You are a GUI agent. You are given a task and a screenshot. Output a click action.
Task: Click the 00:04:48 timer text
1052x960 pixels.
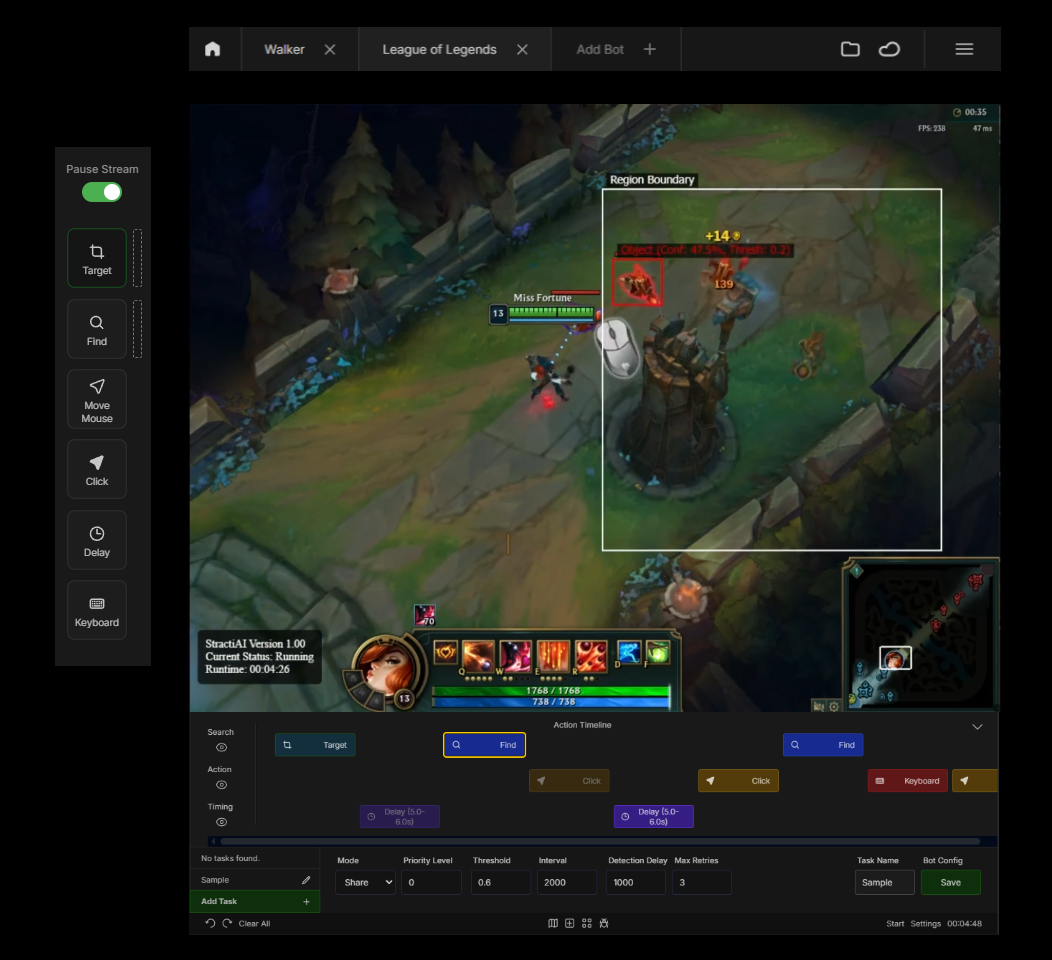pos(964,924)
